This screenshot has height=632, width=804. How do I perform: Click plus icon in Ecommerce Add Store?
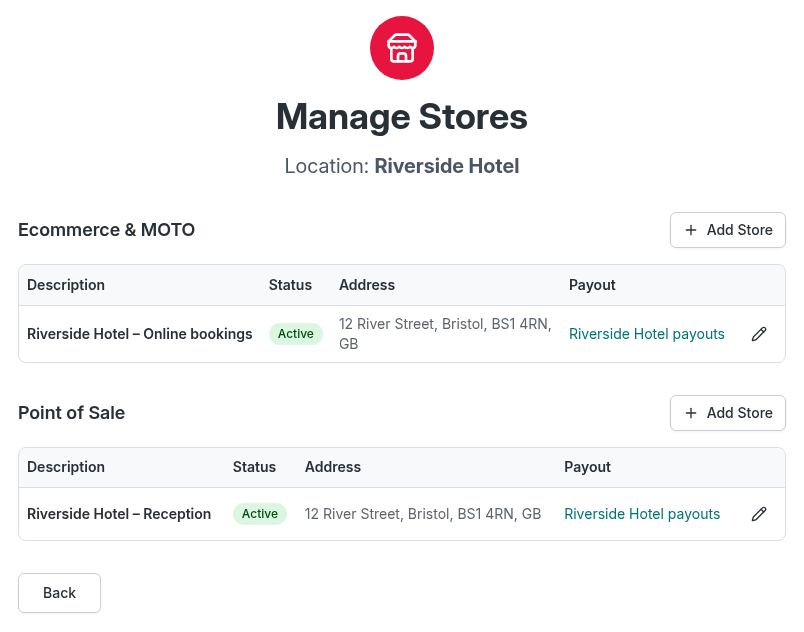691,230
